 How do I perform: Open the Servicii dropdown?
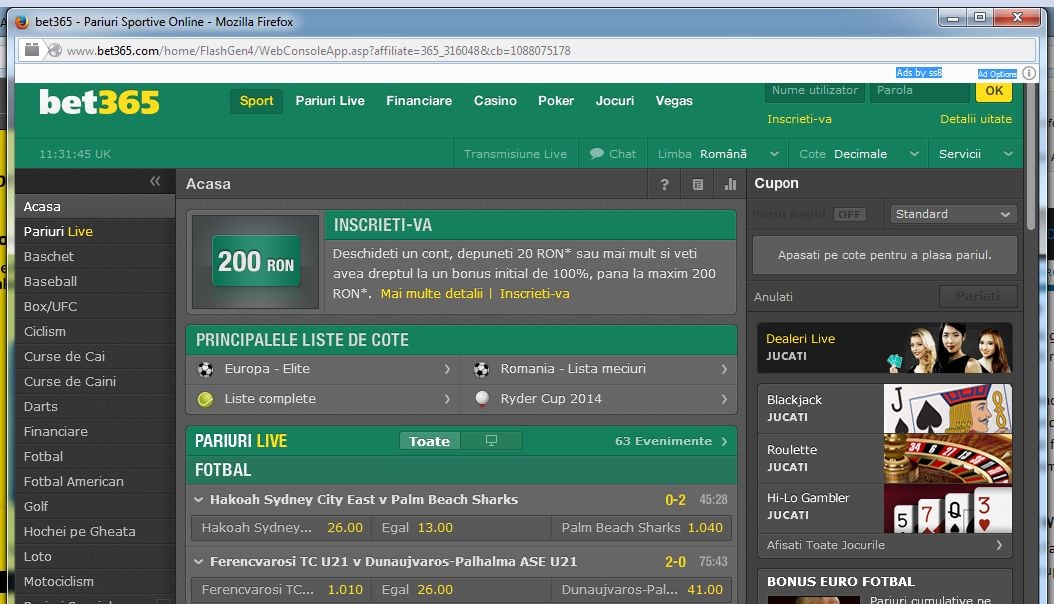975,154
